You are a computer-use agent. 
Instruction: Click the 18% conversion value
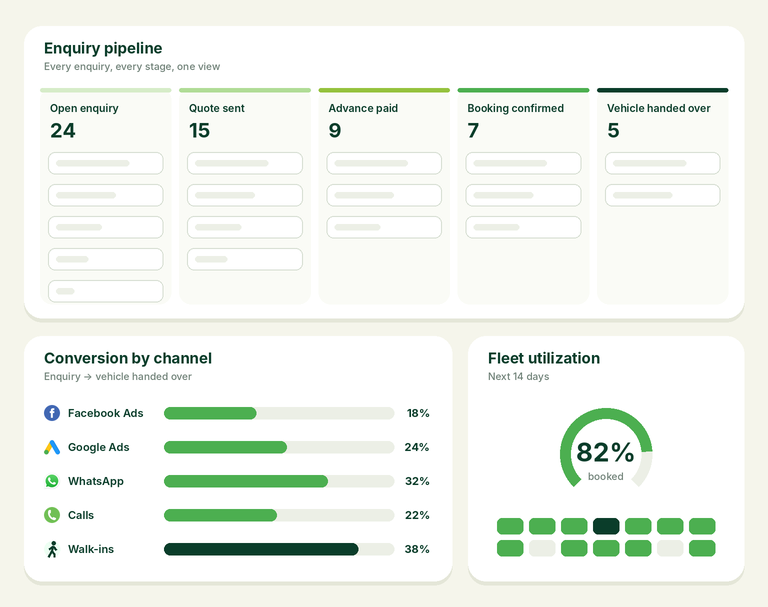pyautogui.click(x=418, y=413)
